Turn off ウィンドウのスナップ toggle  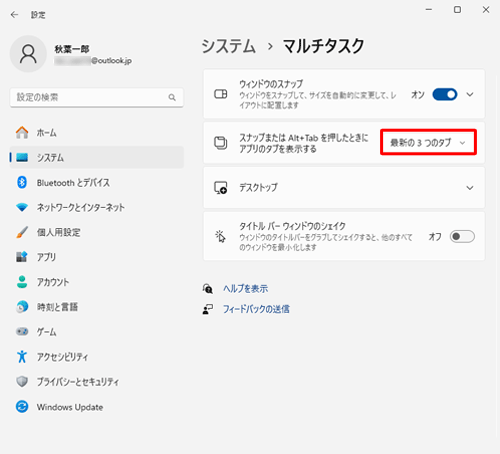pos(445,94)
